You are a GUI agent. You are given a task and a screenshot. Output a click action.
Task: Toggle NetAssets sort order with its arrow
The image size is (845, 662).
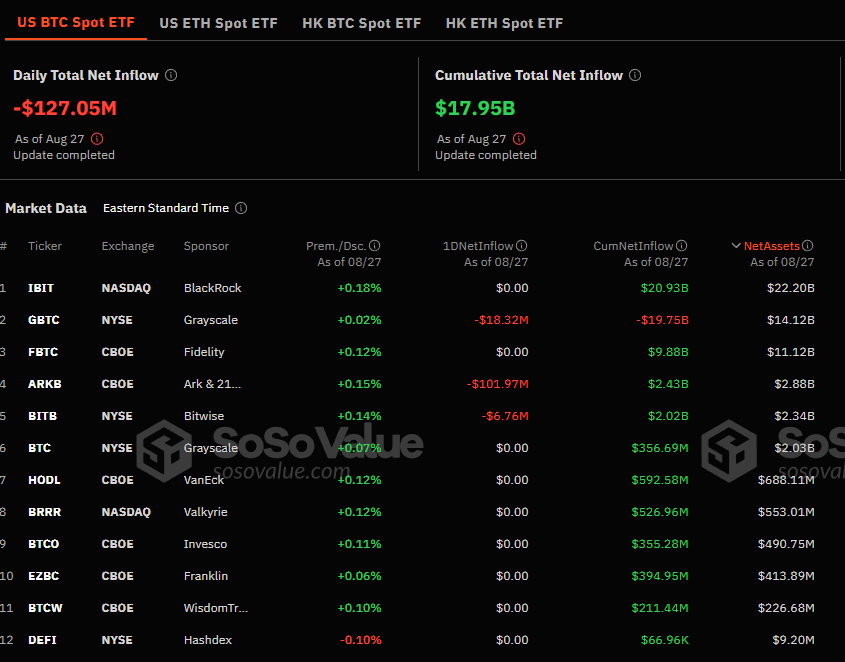click(x=736, y=245)
